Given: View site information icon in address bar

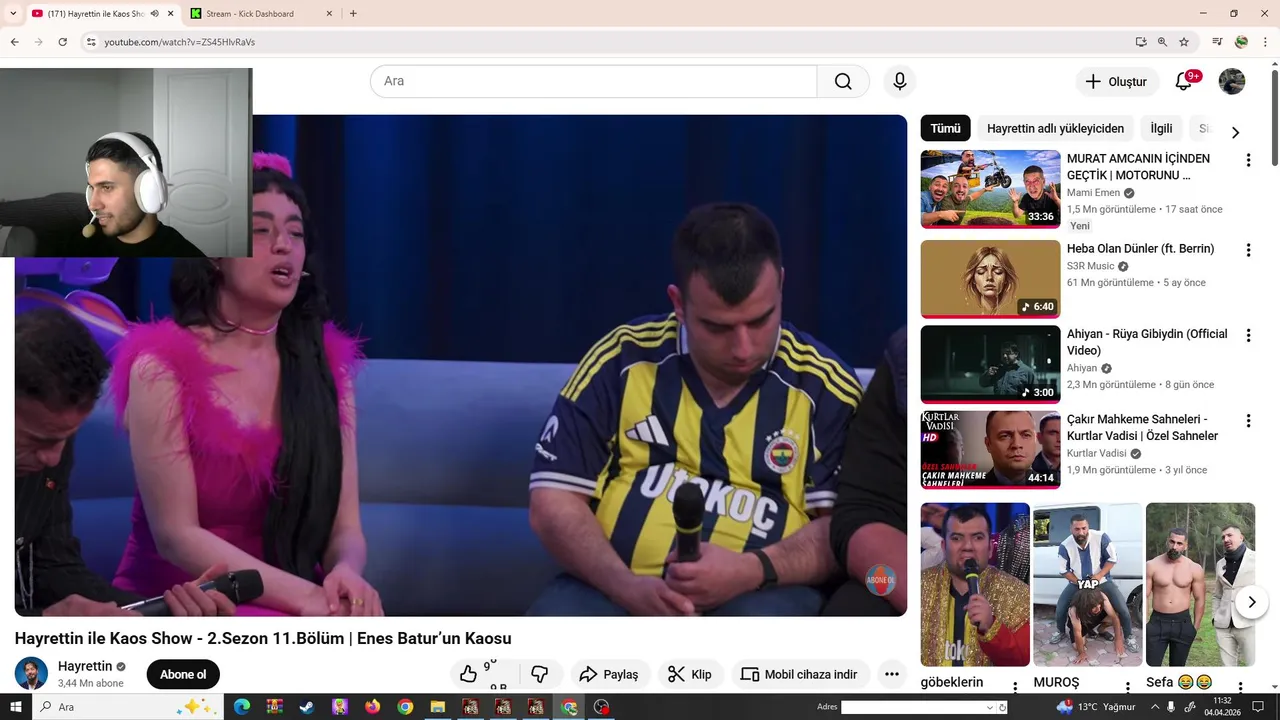Looking at the screenshot, I should pos(91,42).
